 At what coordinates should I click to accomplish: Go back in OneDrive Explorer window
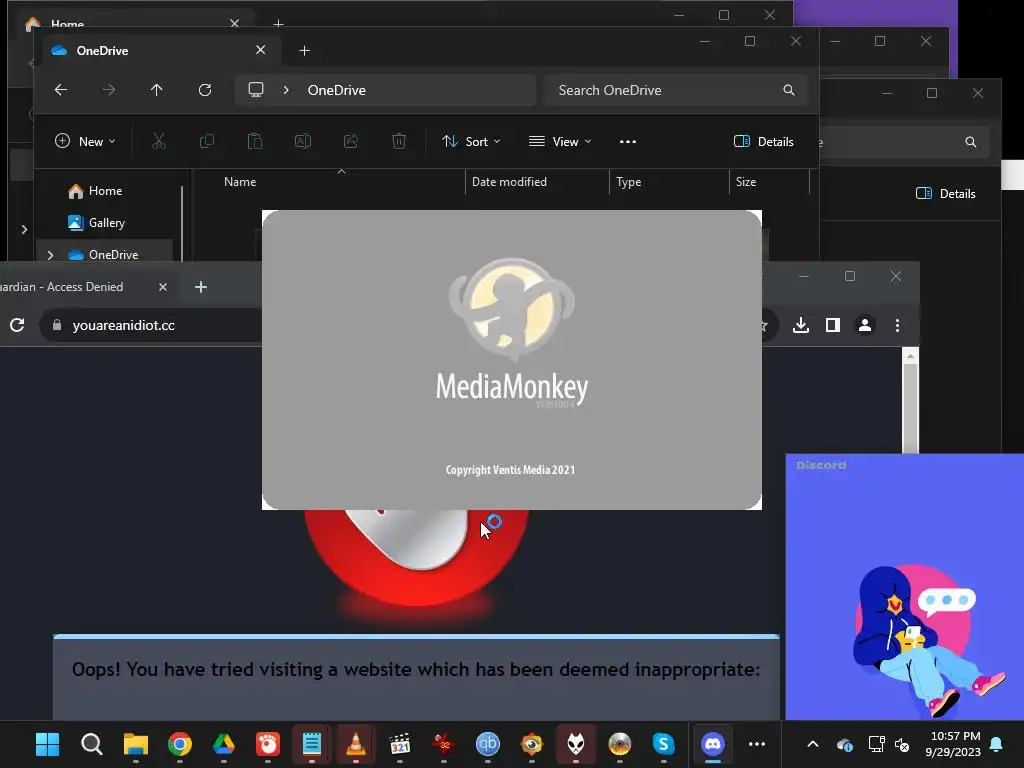click(61, 90)
